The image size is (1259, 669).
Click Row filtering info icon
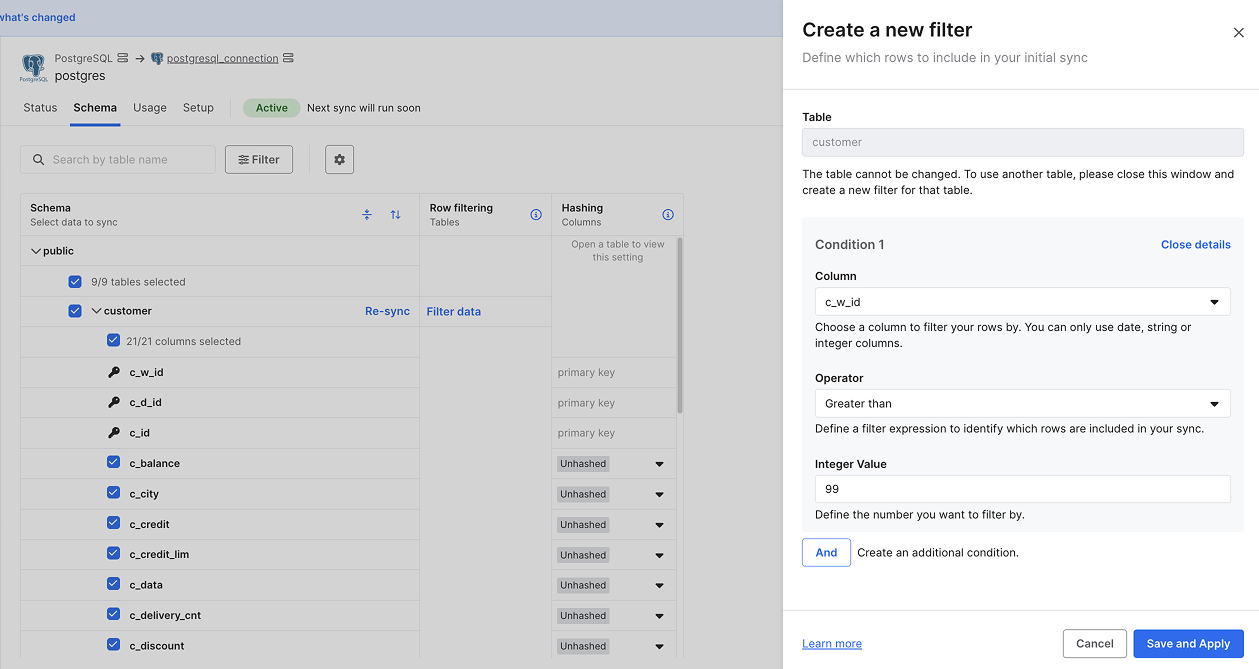pyautogui.click(x=536, y=215)
